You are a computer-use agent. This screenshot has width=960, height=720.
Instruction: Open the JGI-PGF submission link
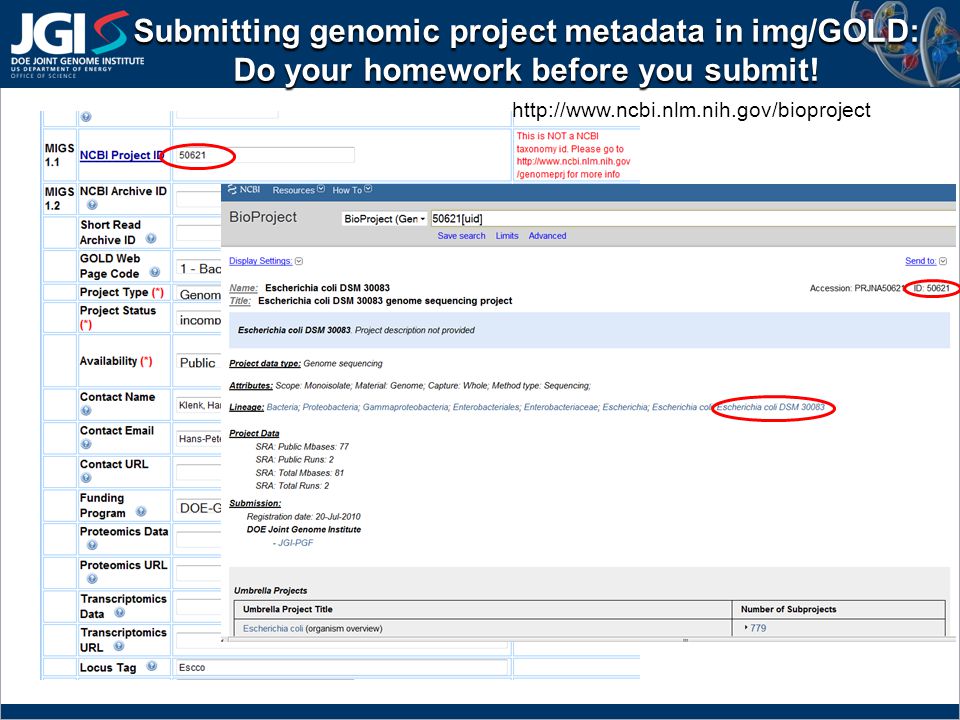pos(295,542)
